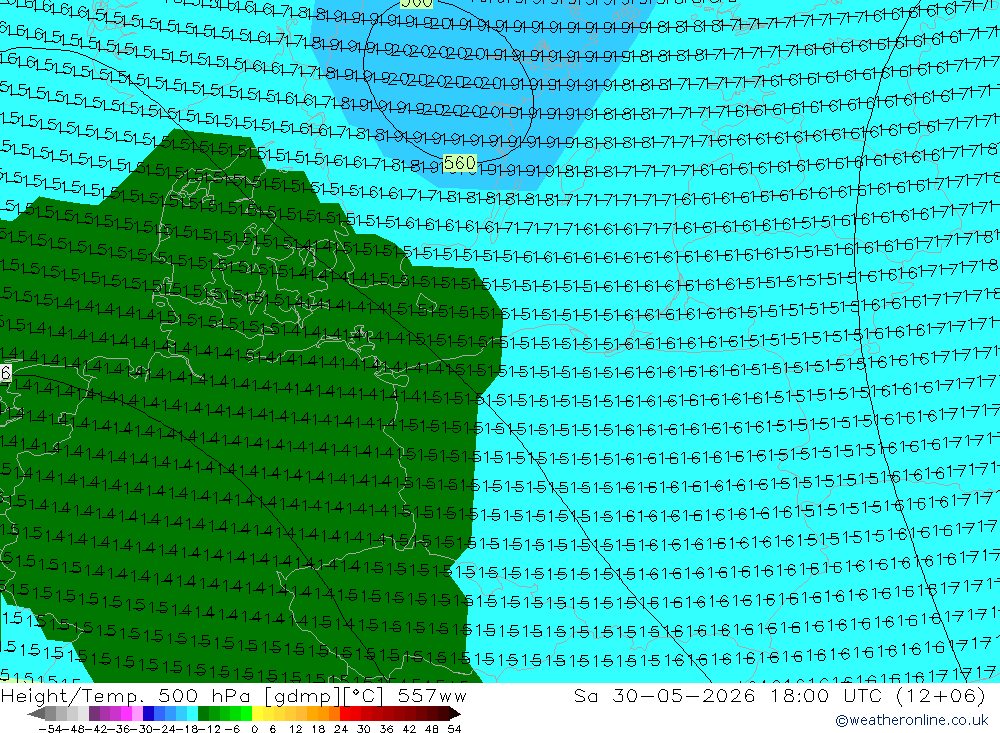Screen dimensions: 1000x733
Task: Click the '[gdmp]' unit label in the title
Action: tap(300, 696)
